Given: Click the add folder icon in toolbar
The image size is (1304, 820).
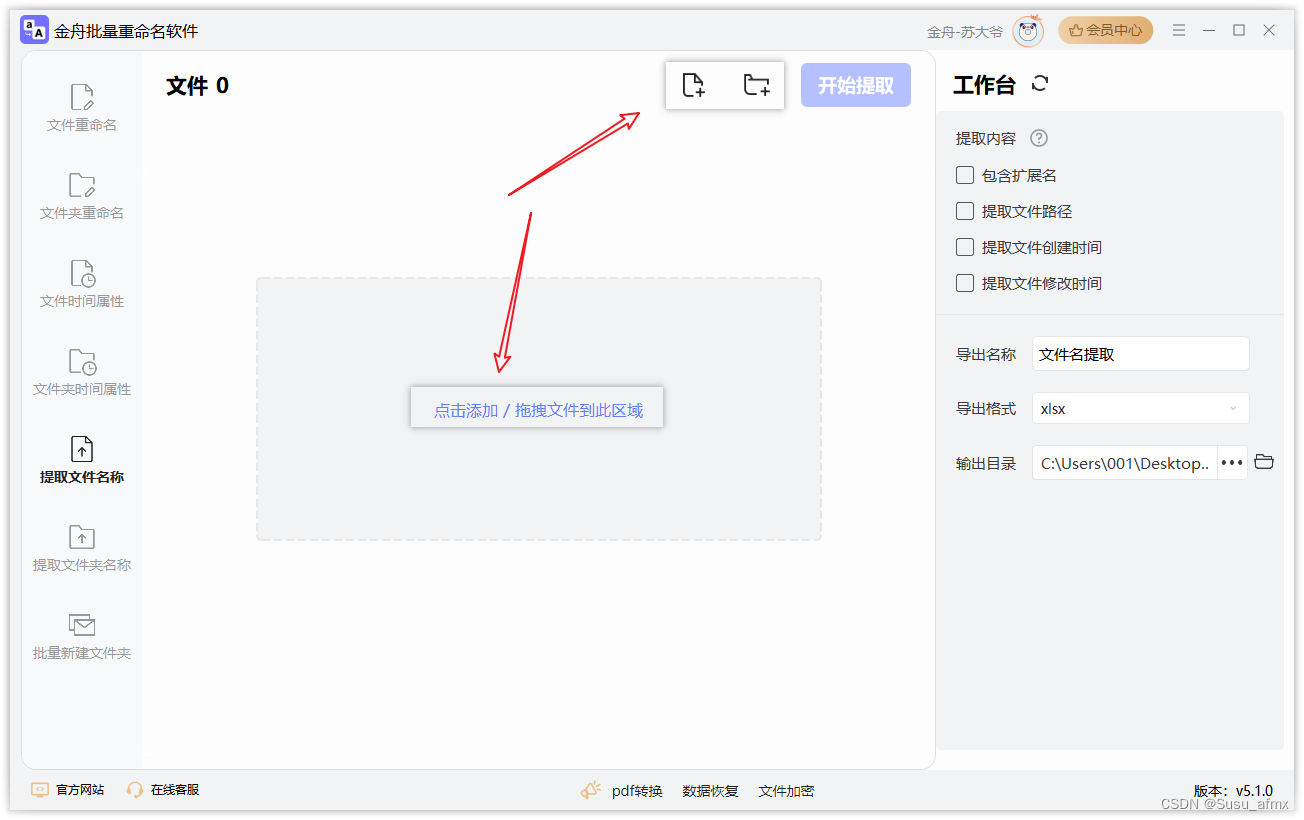Looking at the screenshot, I should (x=757, y=85).
